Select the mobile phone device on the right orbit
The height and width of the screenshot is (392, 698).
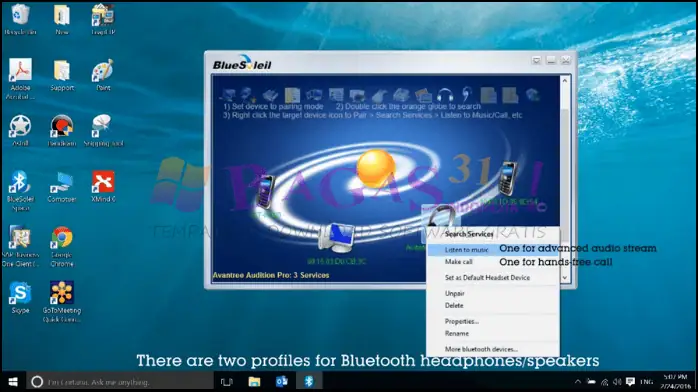(507, 178)
